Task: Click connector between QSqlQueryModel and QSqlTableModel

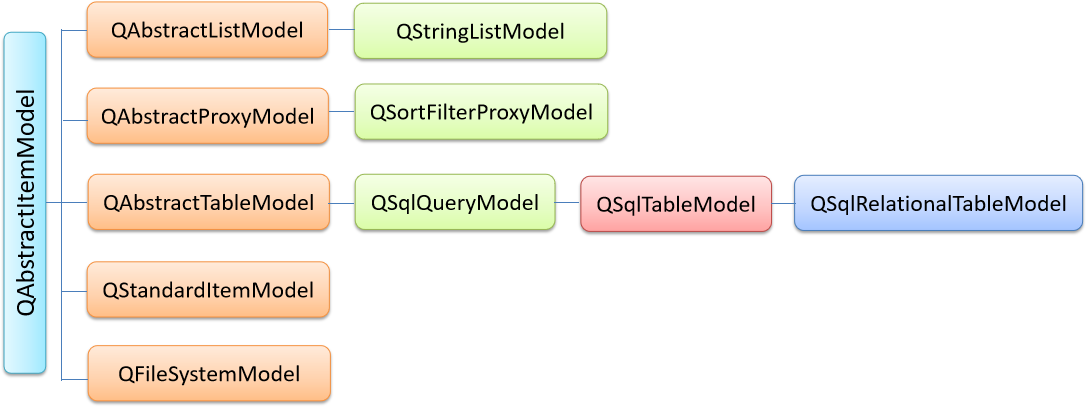Action: click(x=567, y=202)
